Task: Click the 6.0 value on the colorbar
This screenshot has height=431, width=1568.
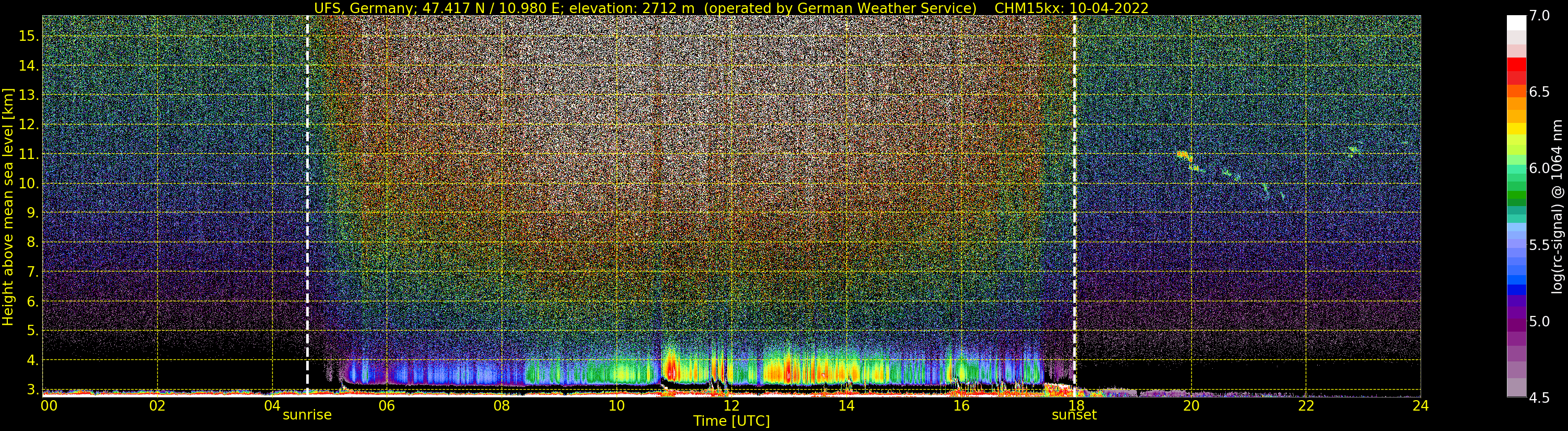Action: [x=1539, y=168]
